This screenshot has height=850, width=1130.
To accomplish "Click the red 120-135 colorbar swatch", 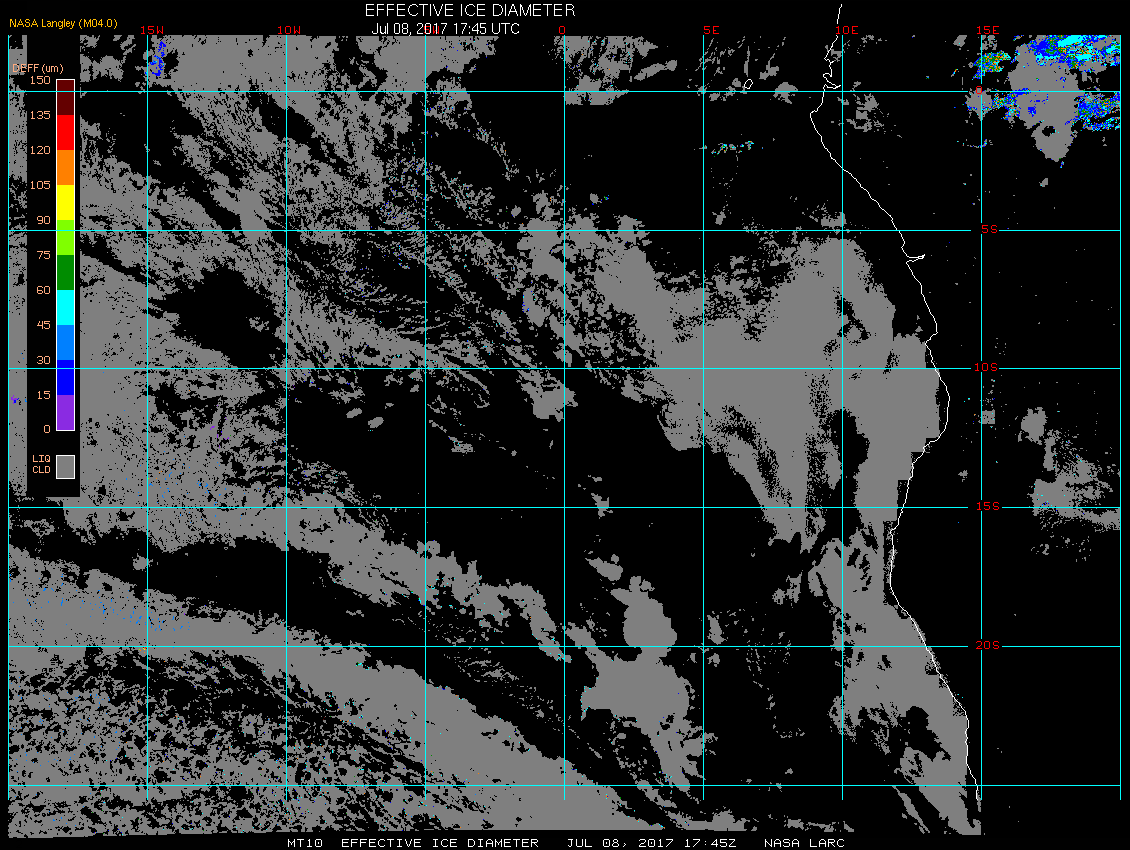I will [66, 132].
